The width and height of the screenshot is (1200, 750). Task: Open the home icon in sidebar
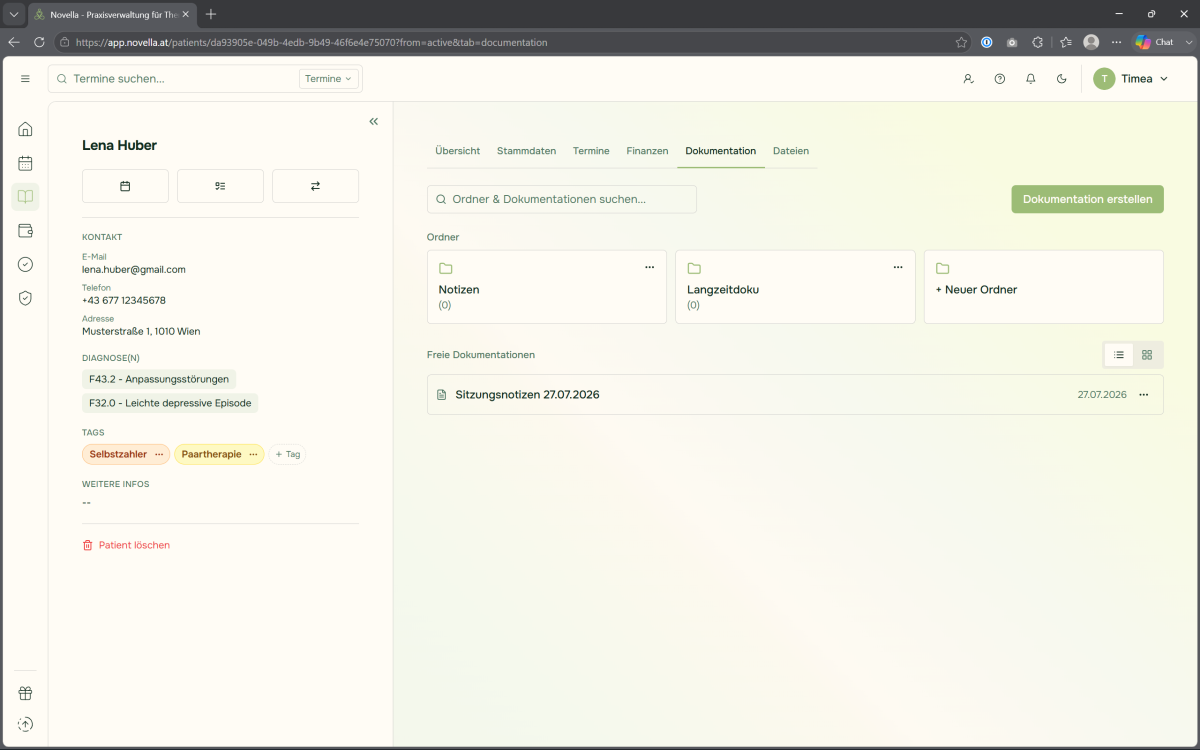pos(26,129)
